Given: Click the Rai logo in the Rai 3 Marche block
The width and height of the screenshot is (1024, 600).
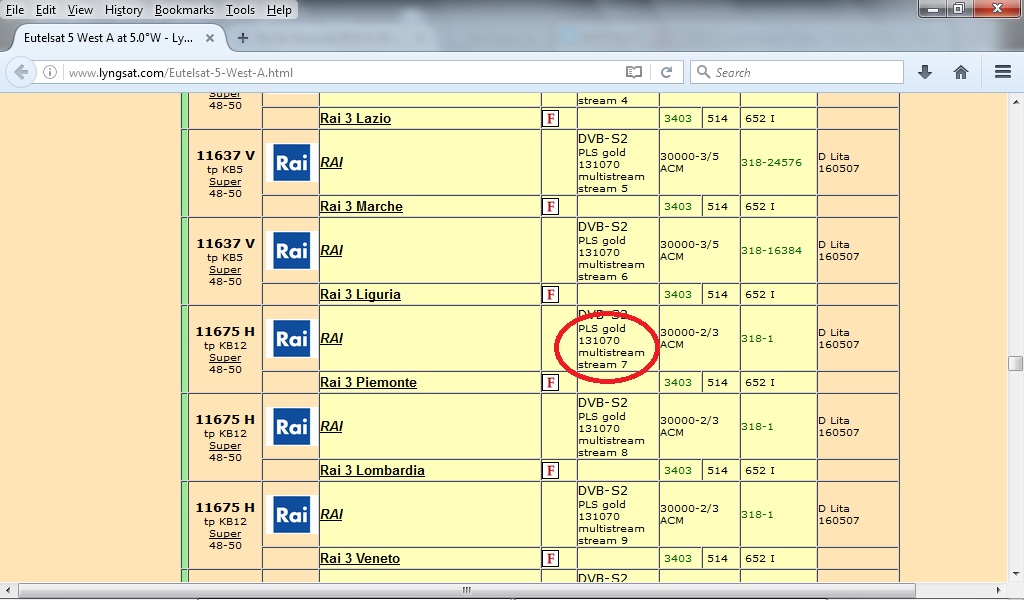Looking at the screenshot, I should [291, 163].
